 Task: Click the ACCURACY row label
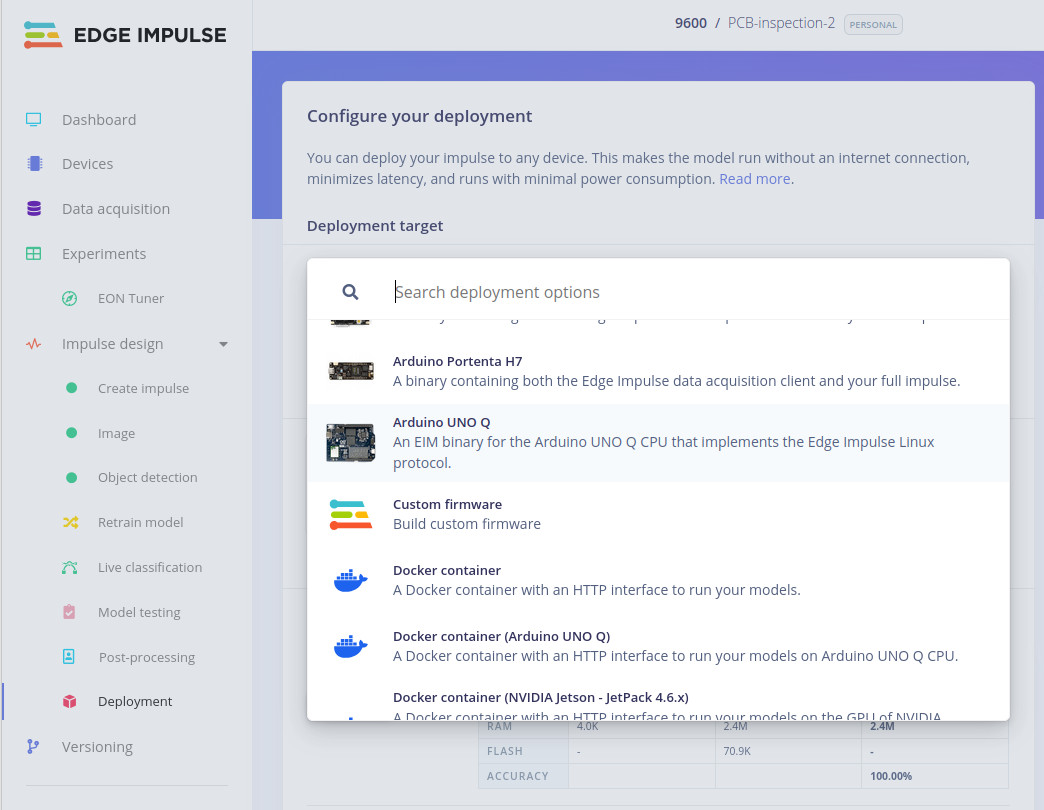517,776
